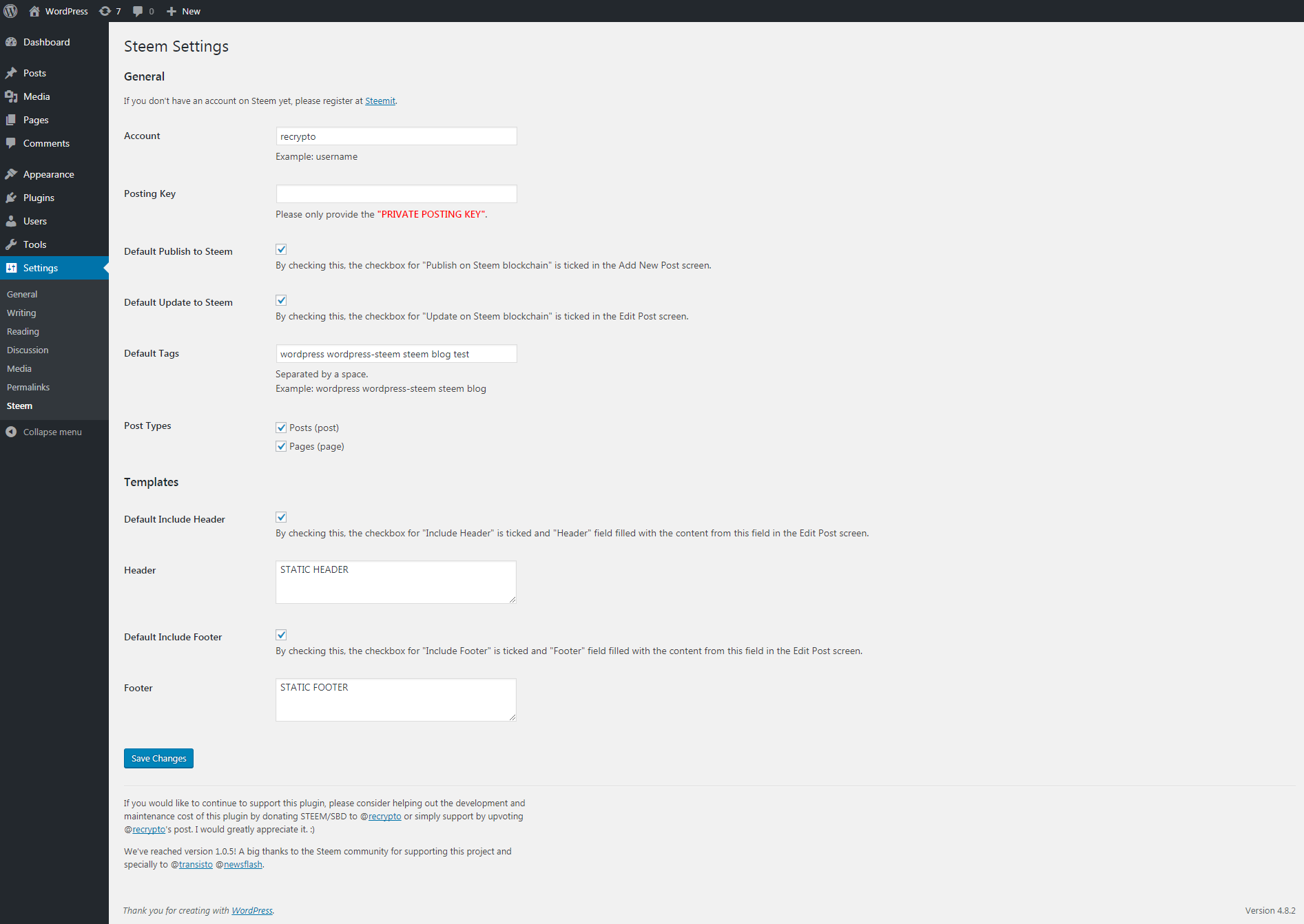
Task: Click the Default Tags input field
Action: point(396,354)
